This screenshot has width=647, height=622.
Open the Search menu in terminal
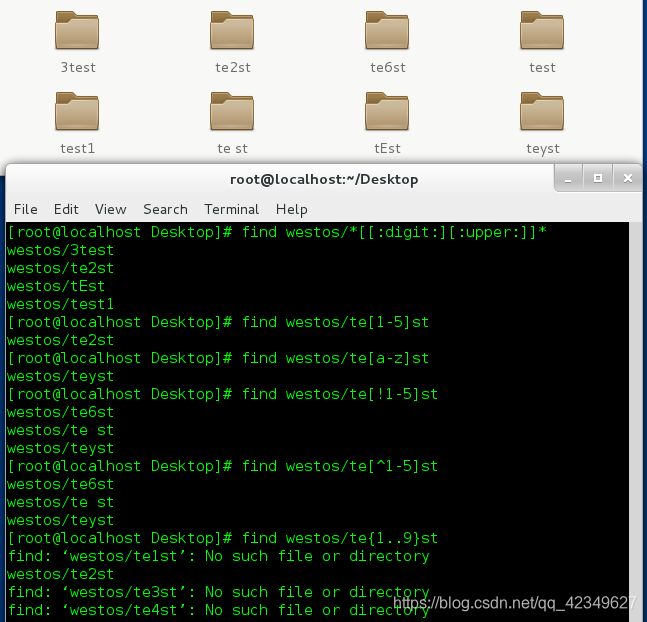point(165,209)
